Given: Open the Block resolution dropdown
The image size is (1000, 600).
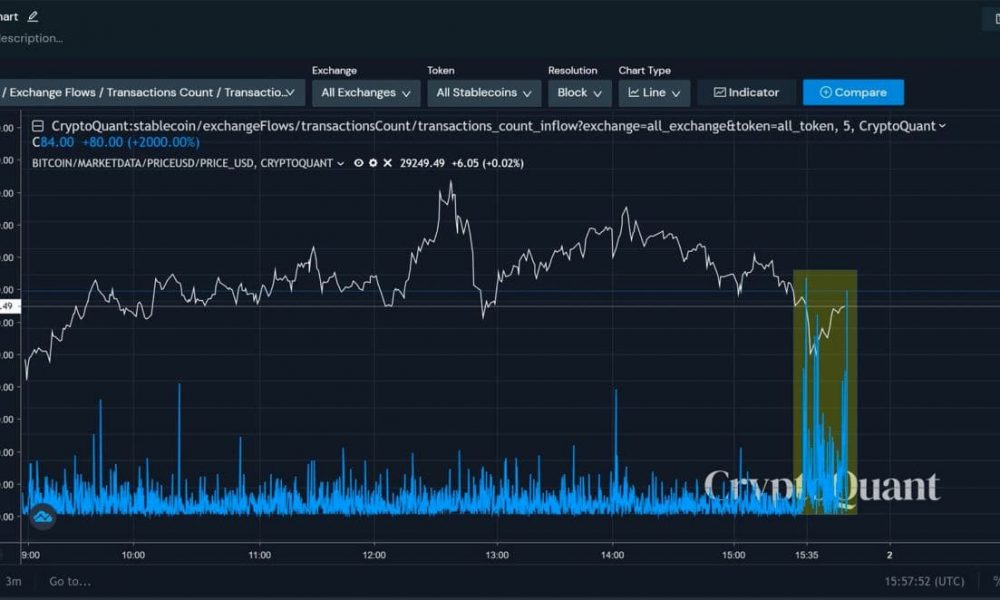Looking at the screenshot, I should 579,92.
